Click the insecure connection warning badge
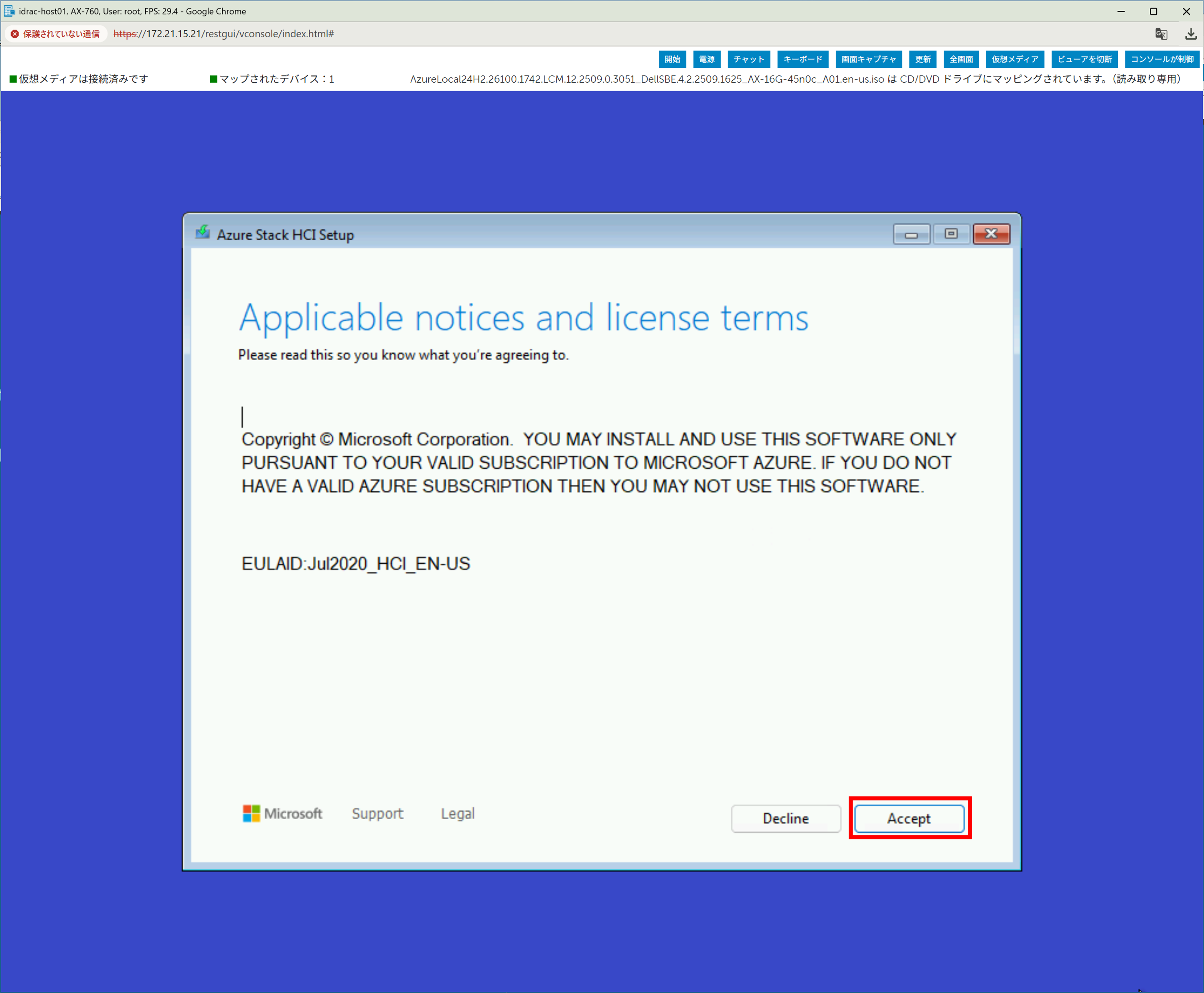1204x993 pixels. click(55, 34)
